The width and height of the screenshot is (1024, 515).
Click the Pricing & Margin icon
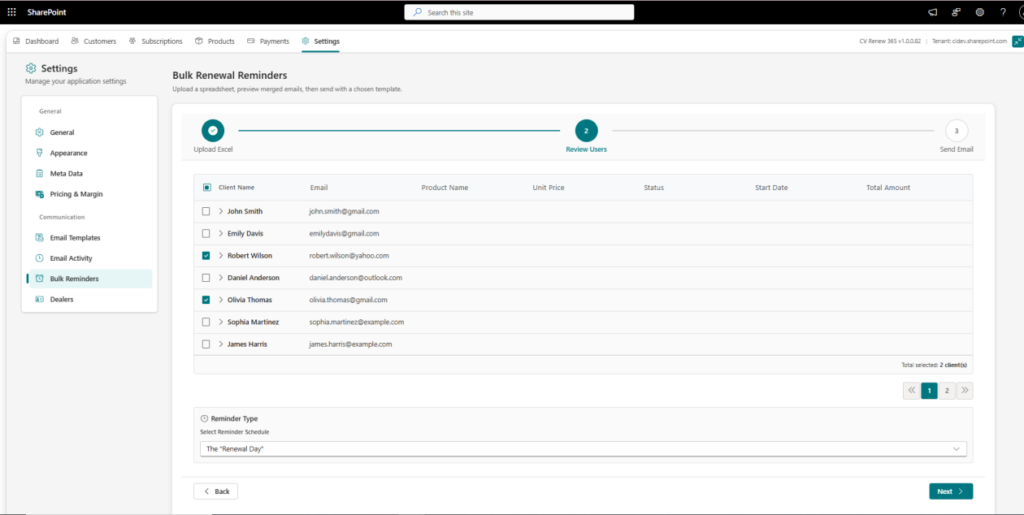39,194
